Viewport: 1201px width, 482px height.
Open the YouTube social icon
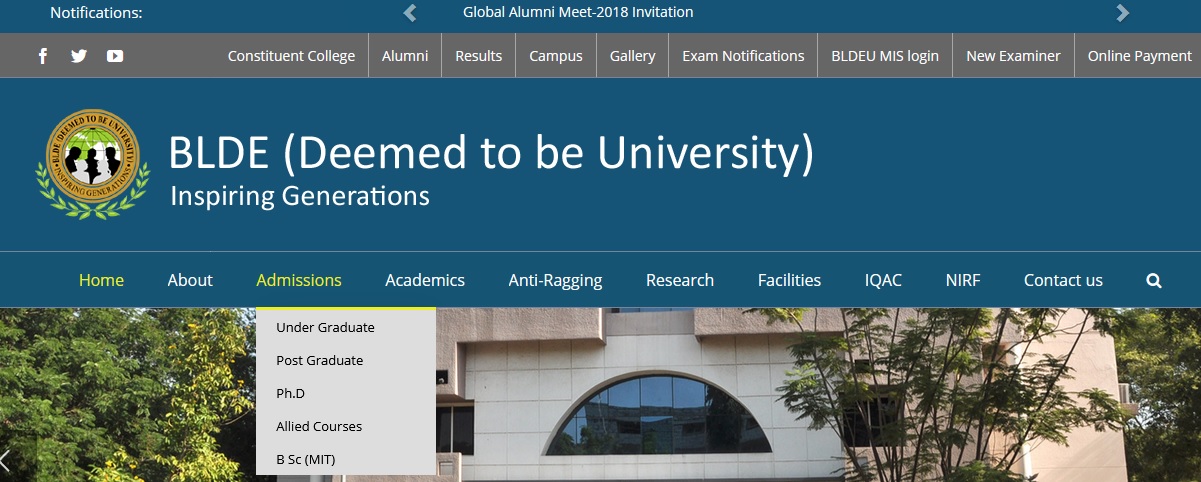pos(115,56)
